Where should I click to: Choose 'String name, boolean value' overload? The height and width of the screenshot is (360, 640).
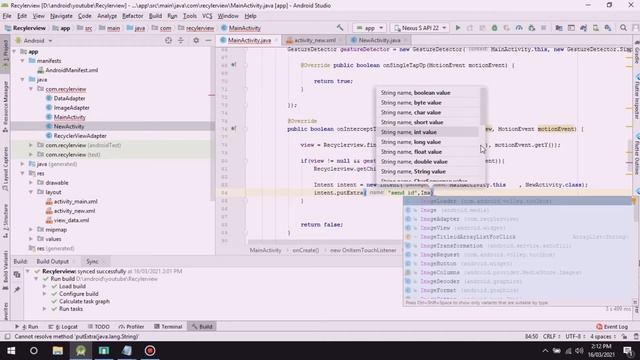427,93
